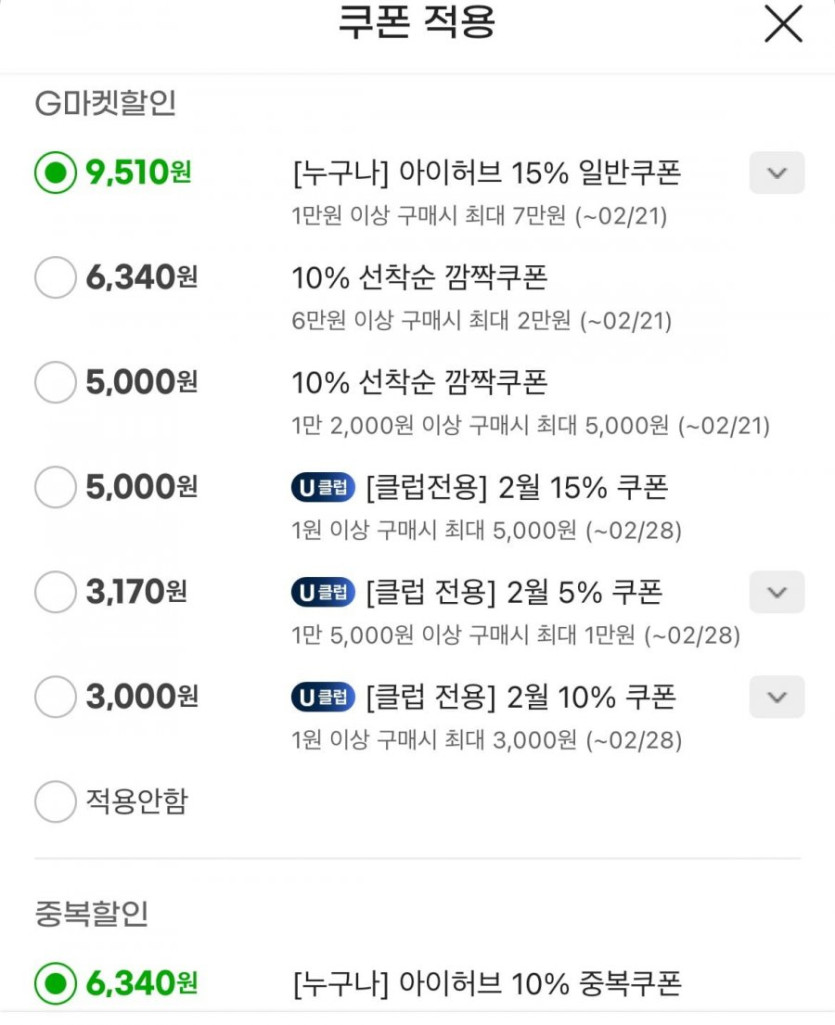Click the 중복할인 section heading
The image size is (835, 1025).
(x=92, y=912)
